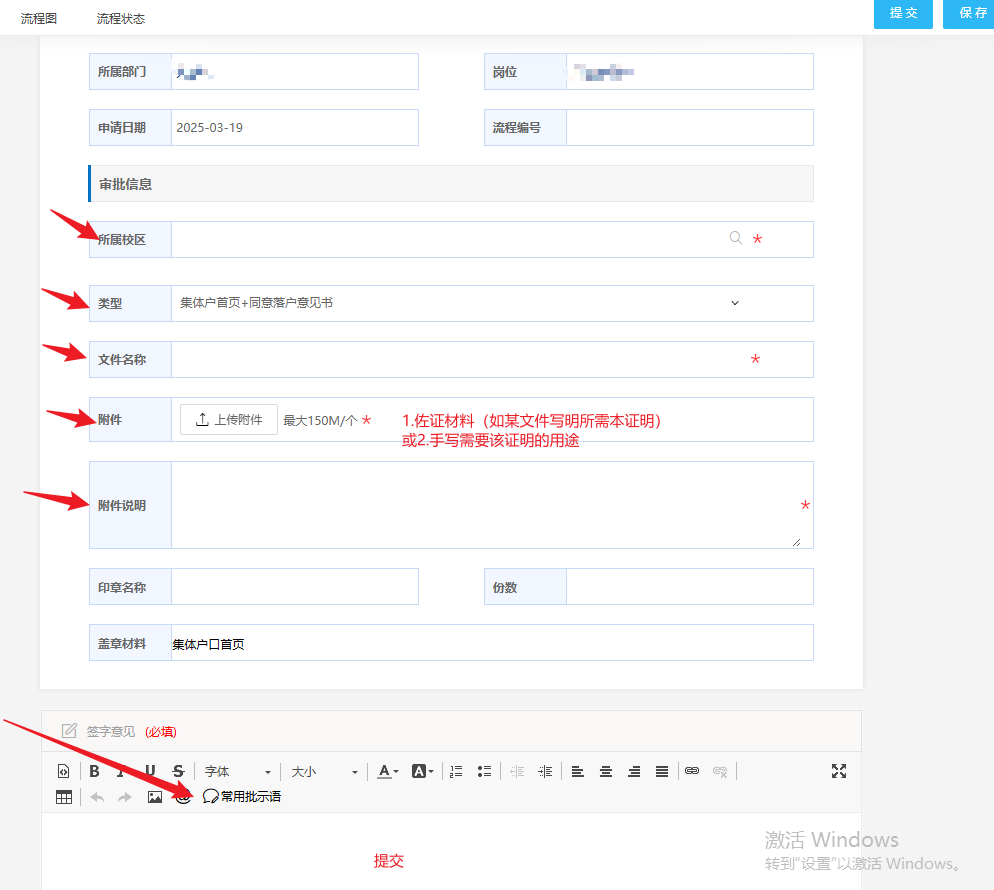Insert a bulleted list

coord(484,771)
